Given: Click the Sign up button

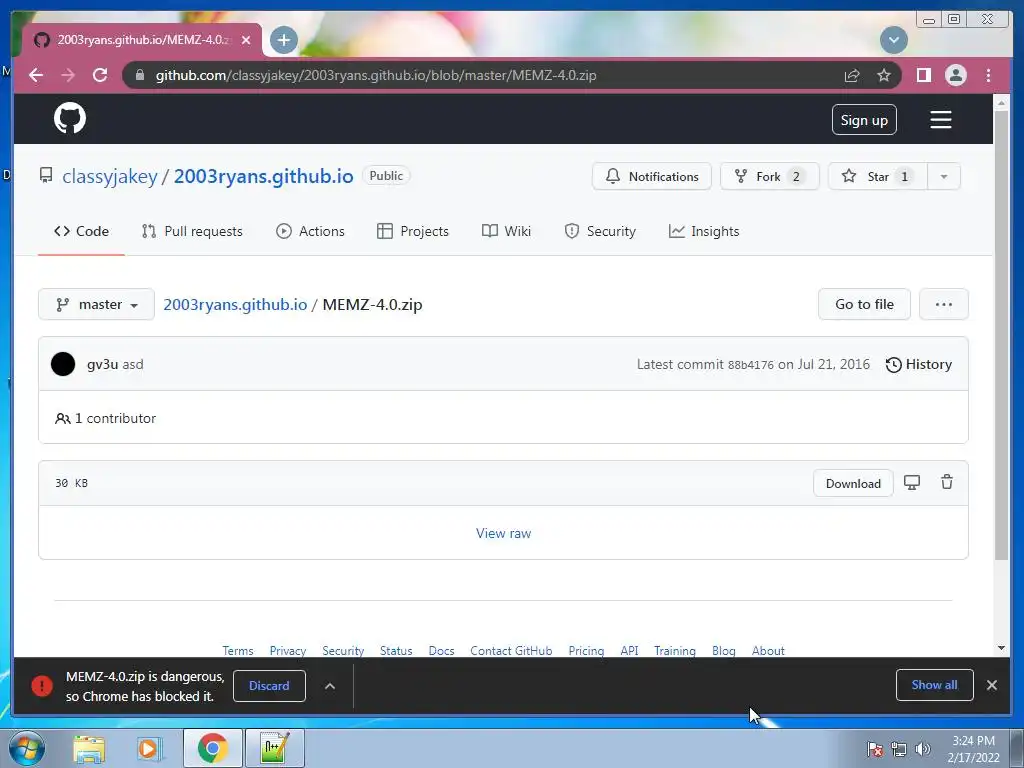Looking at the screenshot, I should point(864,120).
